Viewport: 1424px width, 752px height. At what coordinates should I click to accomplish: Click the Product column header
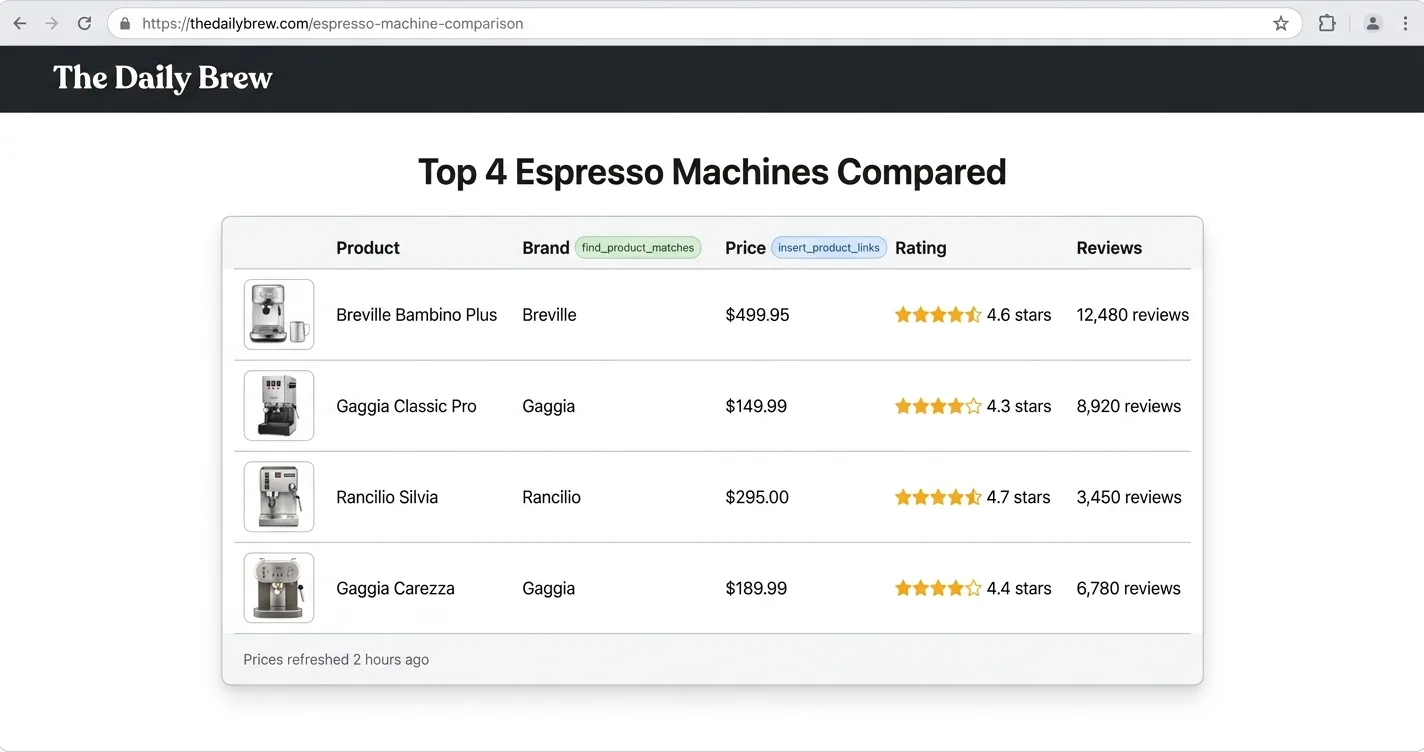pos(368,248)
